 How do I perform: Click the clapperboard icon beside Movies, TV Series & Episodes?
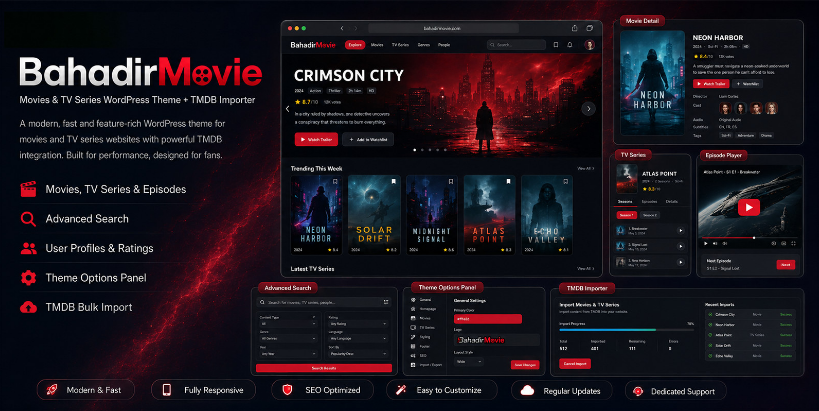click(x=28, y=189)
